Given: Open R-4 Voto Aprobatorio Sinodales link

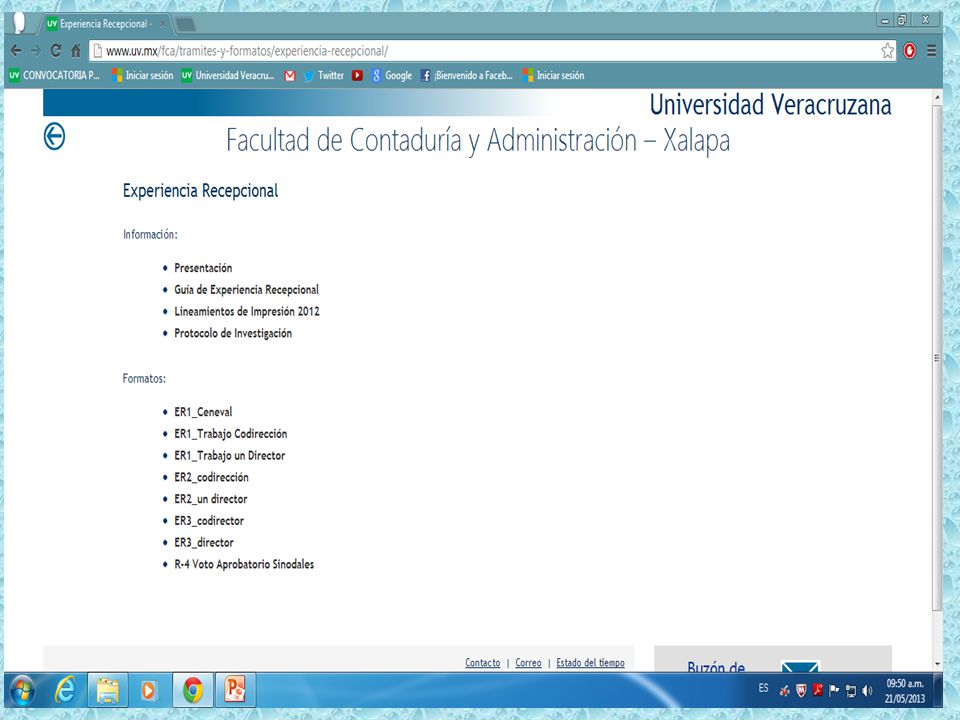Looking at the screenshot, I should coord(244,564).
